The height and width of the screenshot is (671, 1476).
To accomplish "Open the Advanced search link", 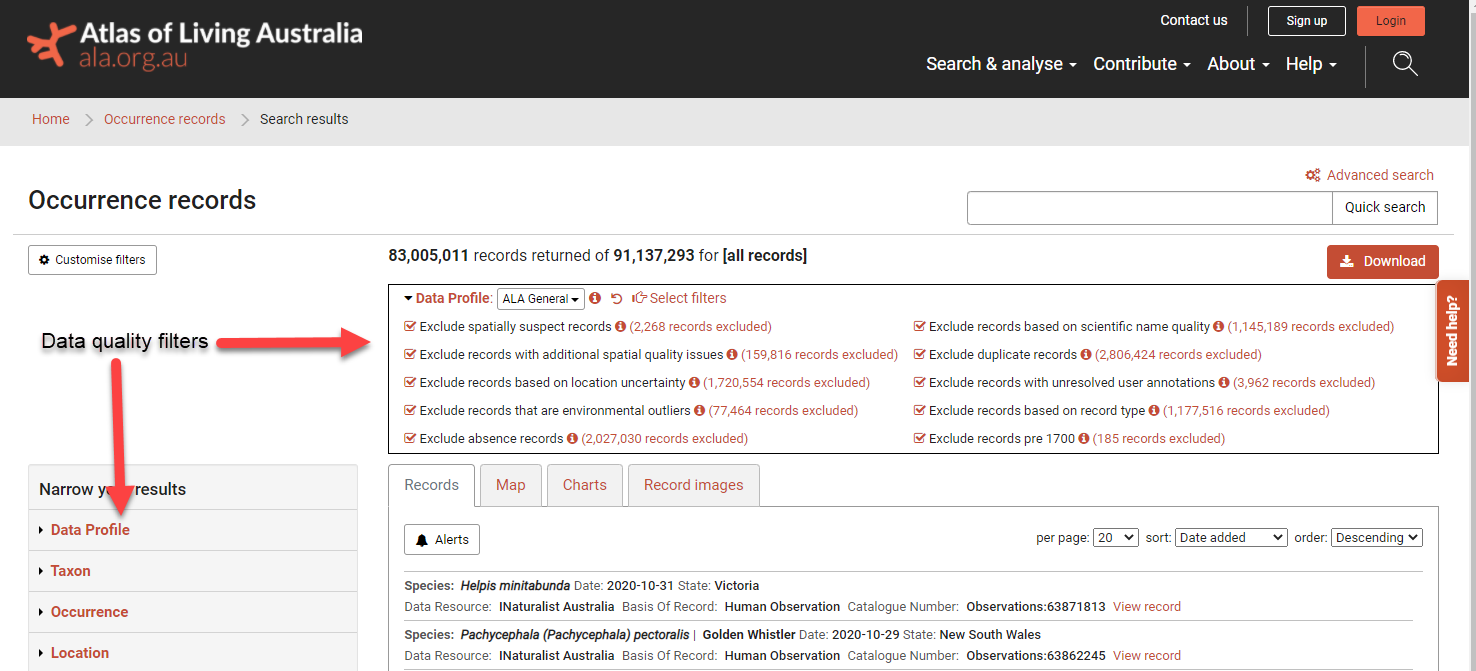I will [x=1379, y=175].
